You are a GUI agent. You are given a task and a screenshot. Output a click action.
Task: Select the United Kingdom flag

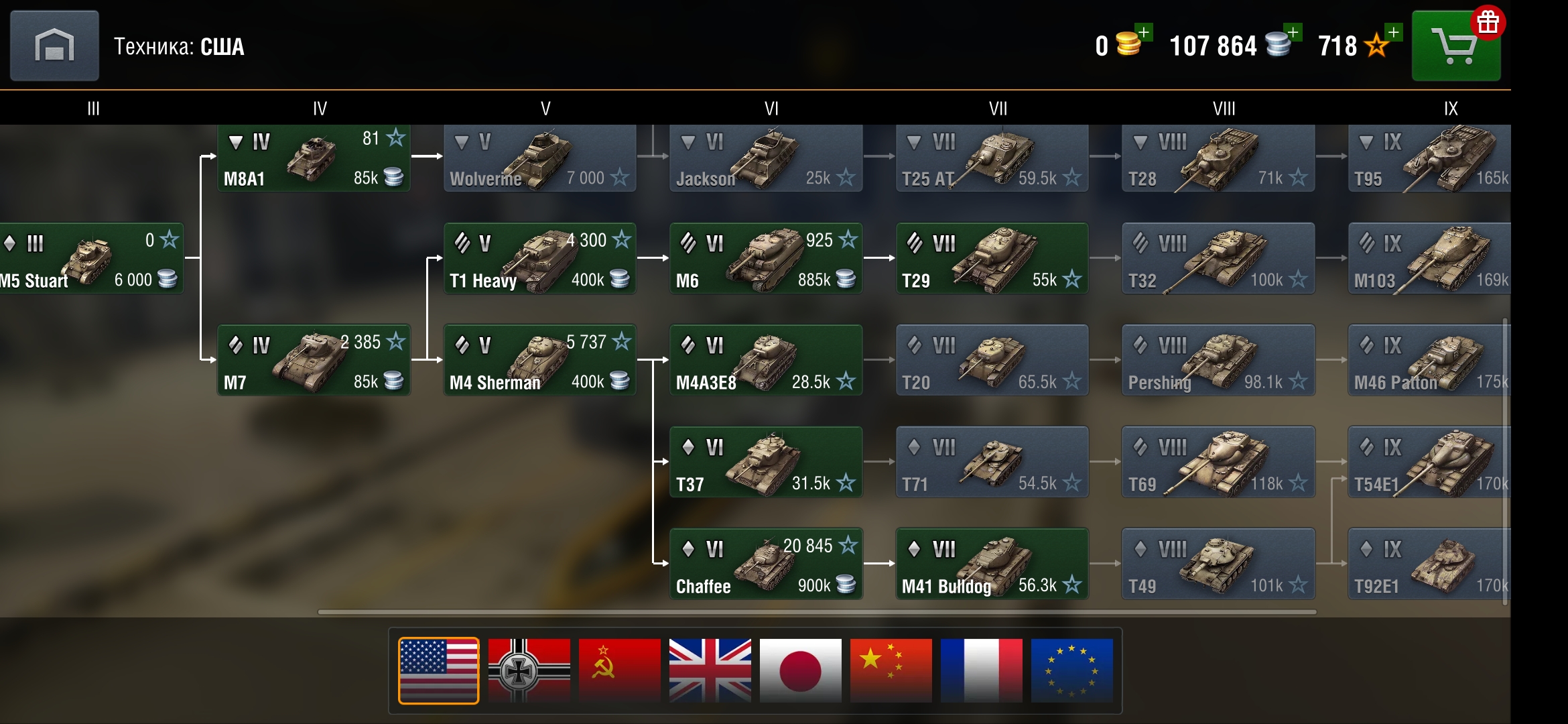tap(710, 670)
